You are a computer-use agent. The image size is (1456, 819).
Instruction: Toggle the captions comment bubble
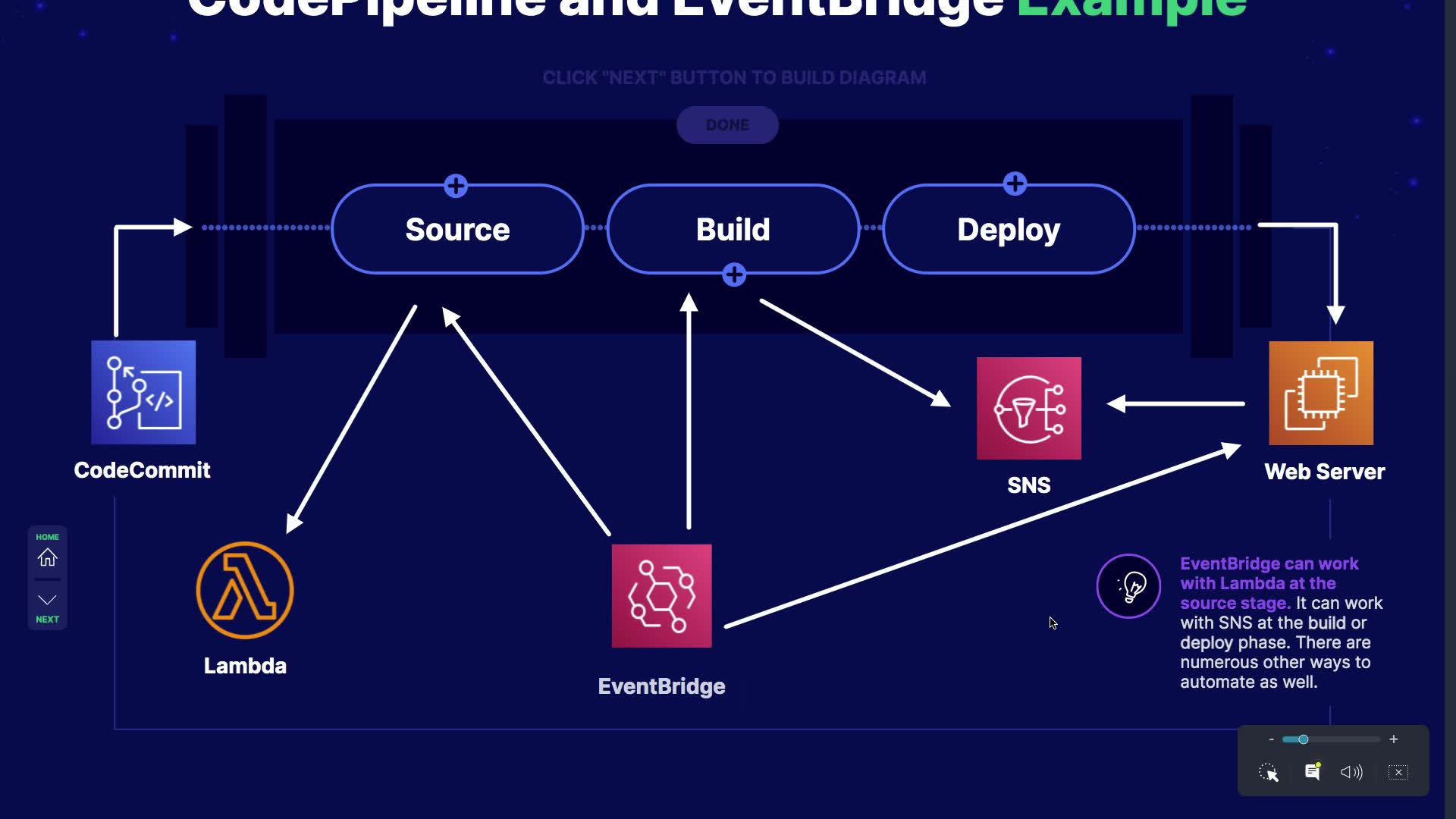click(1312, 772)
